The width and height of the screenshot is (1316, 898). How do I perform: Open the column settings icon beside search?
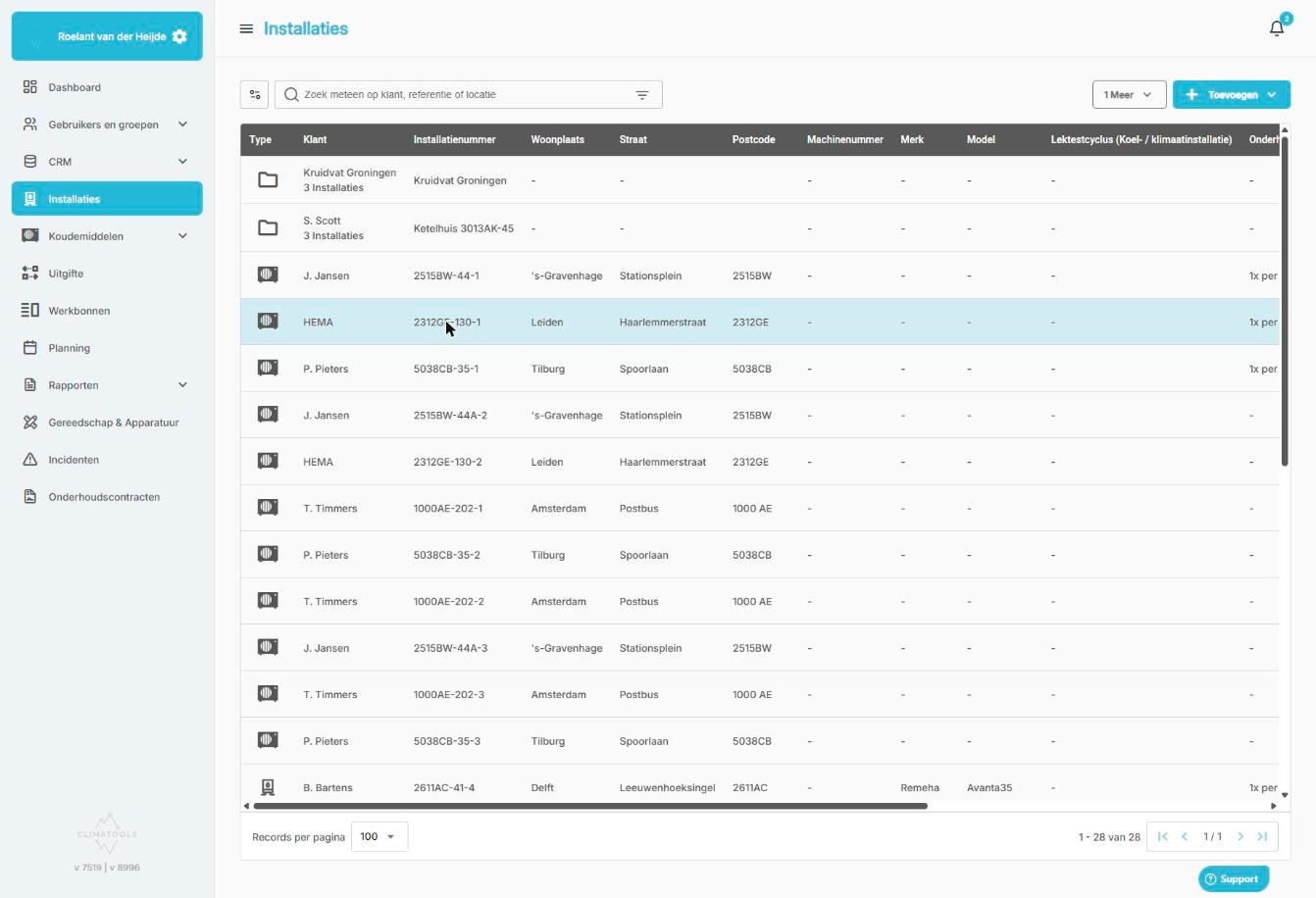255,95
